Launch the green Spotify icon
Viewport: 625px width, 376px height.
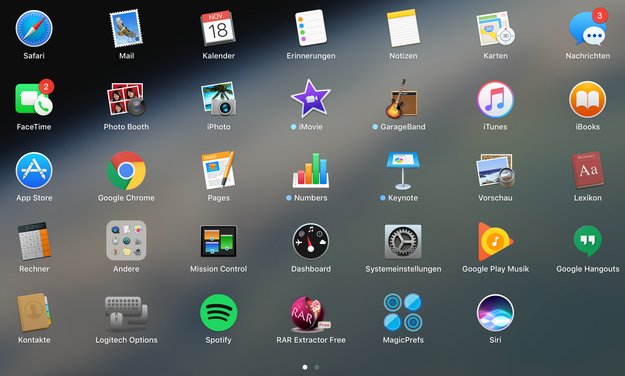coord(218,312)
